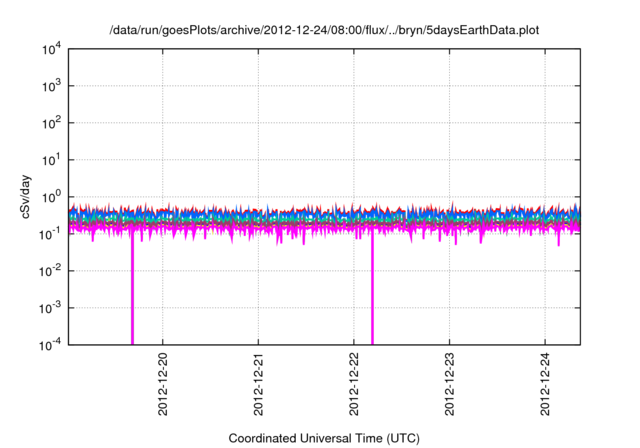Click the 10^1 y-axis tick label

click(52, 160)
